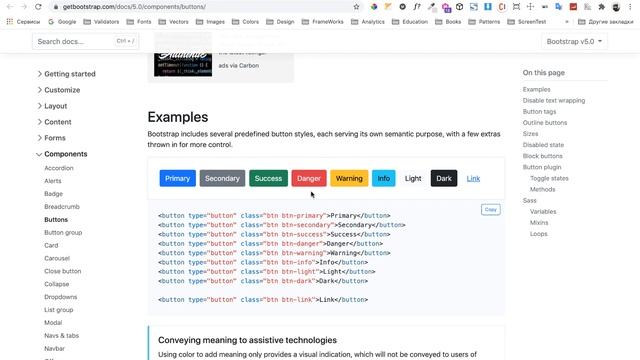The image size is (640, 360).
Task: Click the blue download arrow extension icon
Action: [x=488, y=7]
